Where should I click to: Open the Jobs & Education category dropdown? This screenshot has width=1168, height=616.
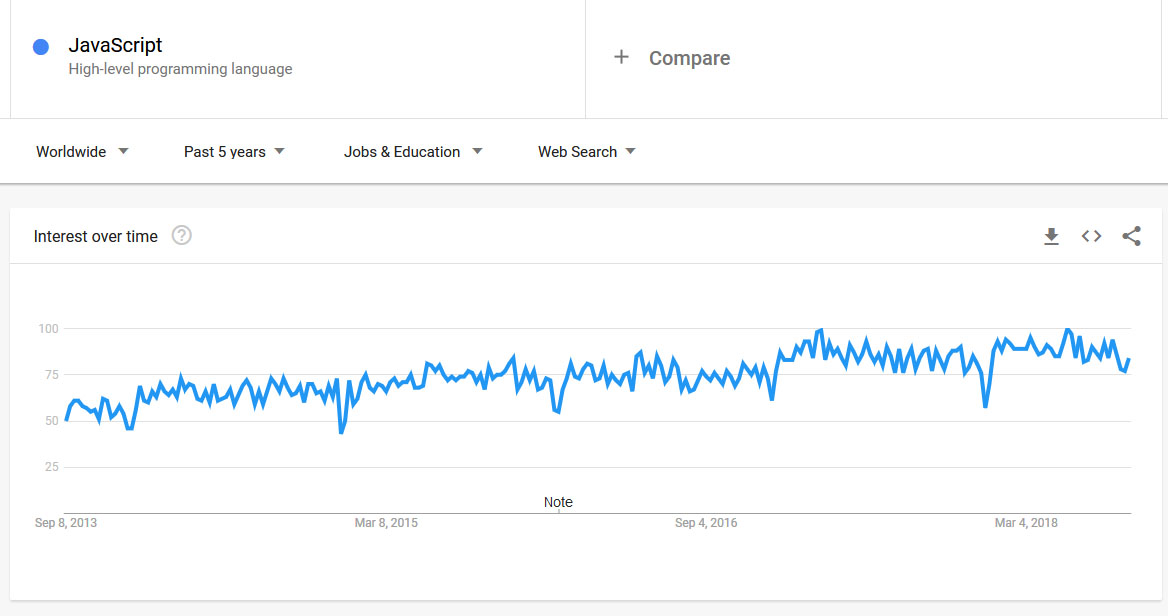[x=413, y=152]
